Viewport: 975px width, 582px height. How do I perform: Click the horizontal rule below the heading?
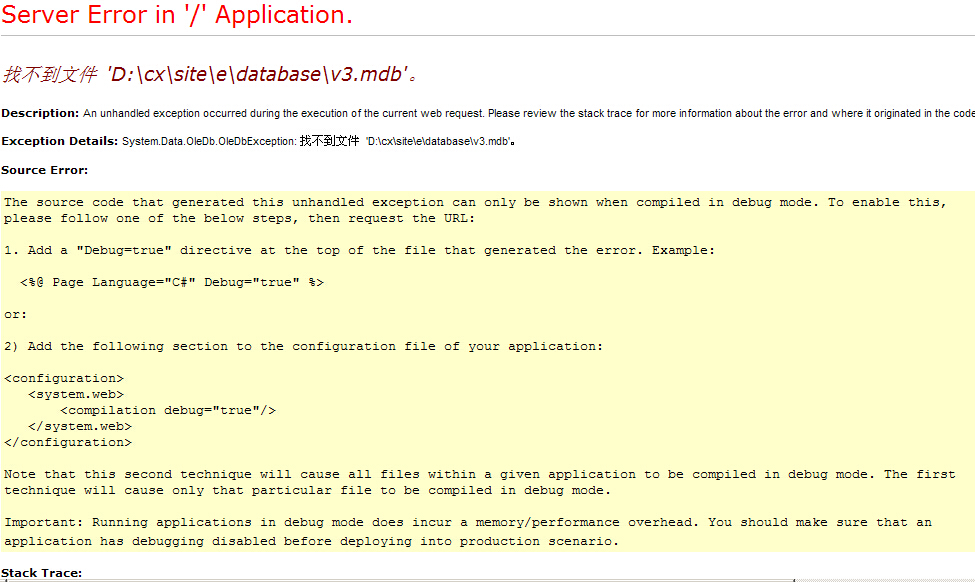click(x=487, y=36)
